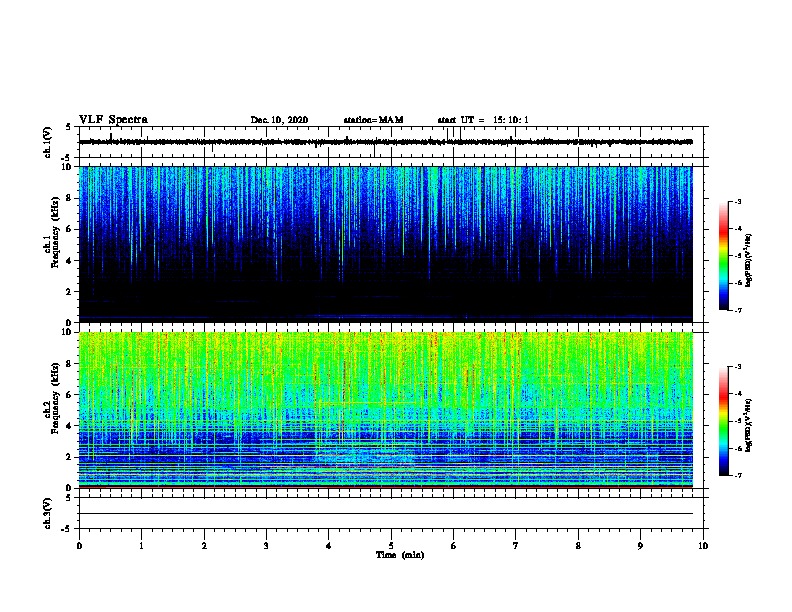Click time axis tick label "1"
Viewport: 792px width, 612px height.
(141, 546)
